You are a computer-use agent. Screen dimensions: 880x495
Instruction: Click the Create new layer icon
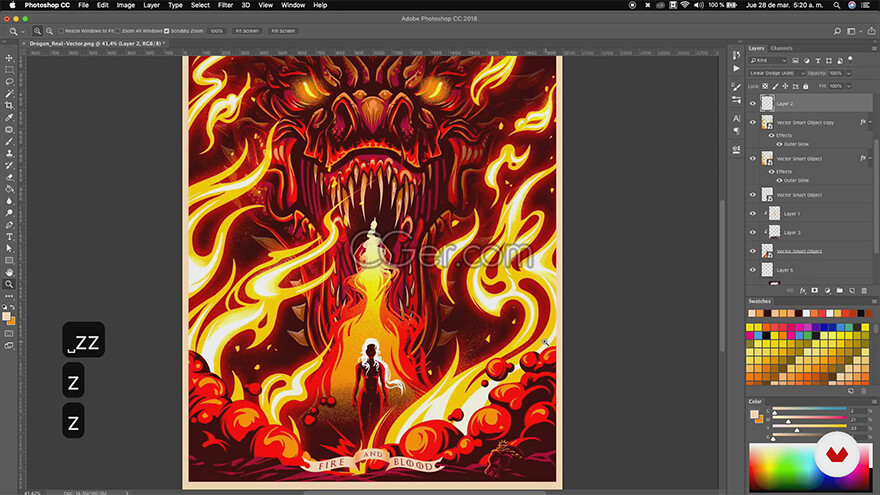coord(851,291)
